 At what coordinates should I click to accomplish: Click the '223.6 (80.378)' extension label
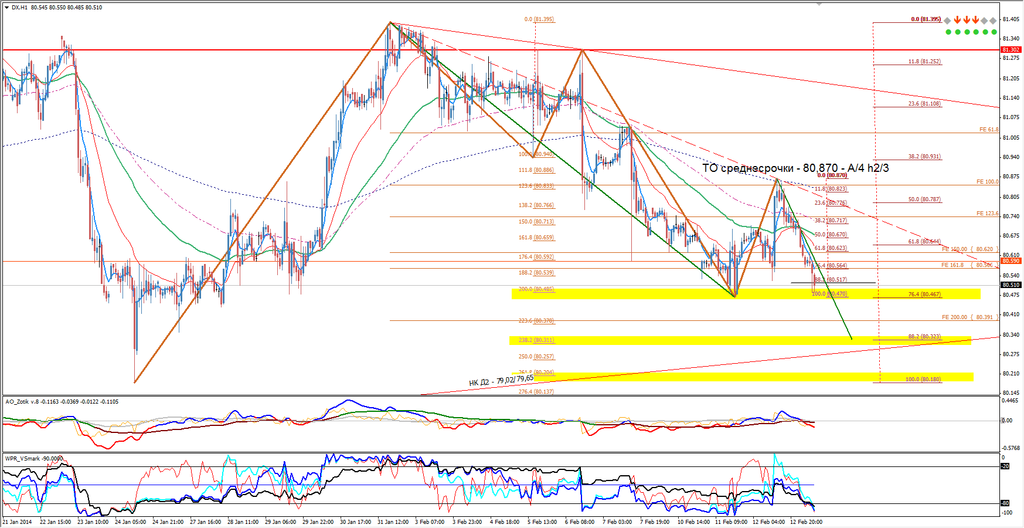point(537,321)
